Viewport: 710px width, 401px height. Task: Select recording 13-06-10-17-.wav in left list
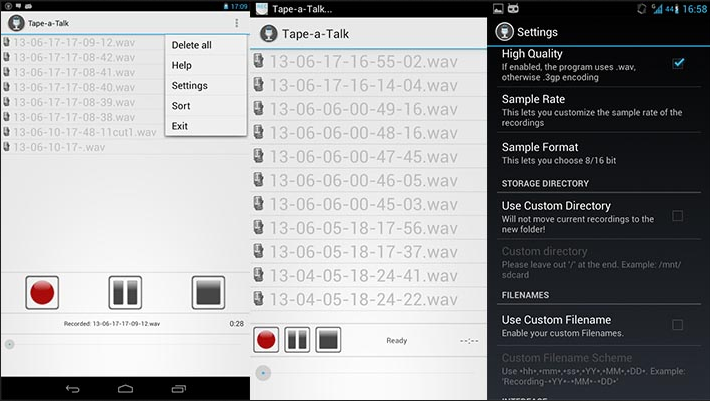click(x=59, y=147)
